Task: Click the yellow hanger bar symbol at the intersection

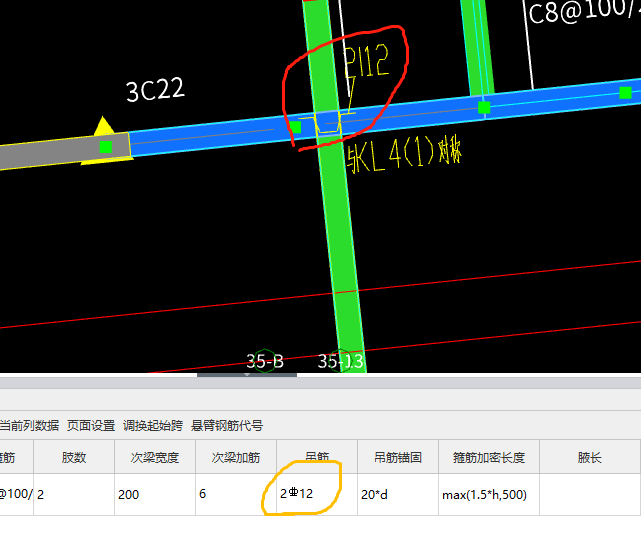Action: pyautogui.click(x=328, y=123)
